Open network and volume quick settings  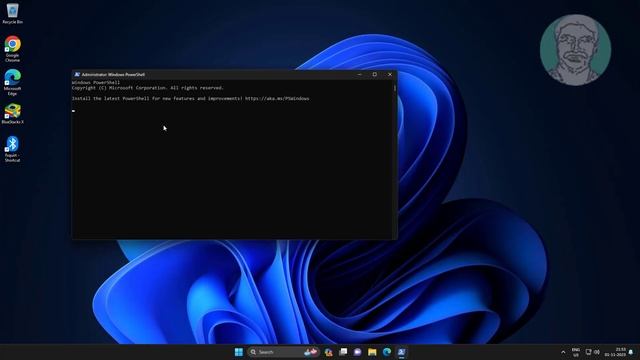[592, 352]
